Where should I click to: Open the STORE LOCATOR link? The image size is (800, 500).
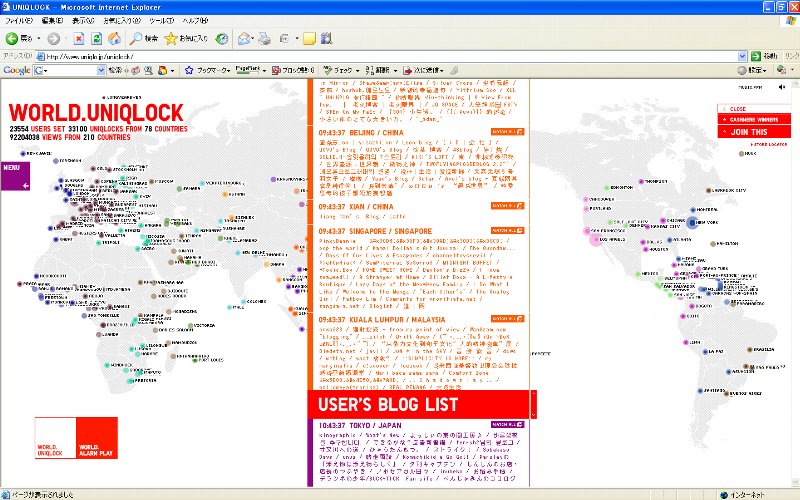tap(768, 144)
